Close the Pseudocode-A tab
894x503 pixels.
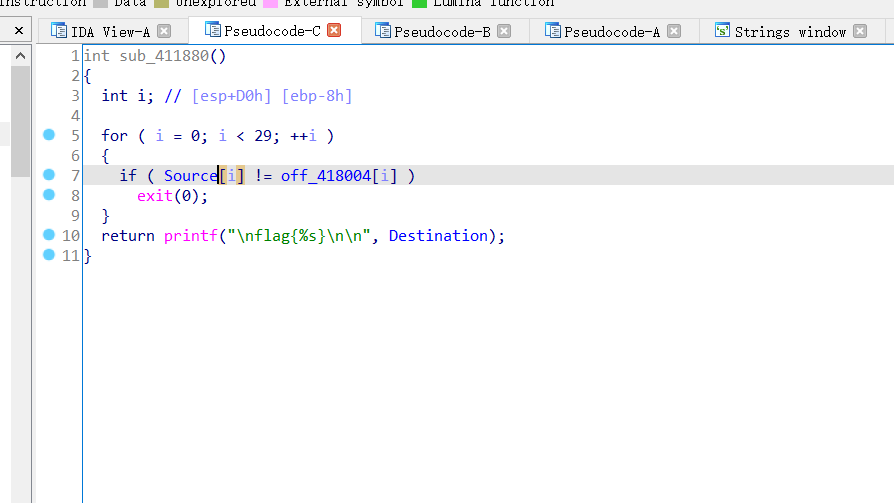pyautogui.click(x=673, y=31)
